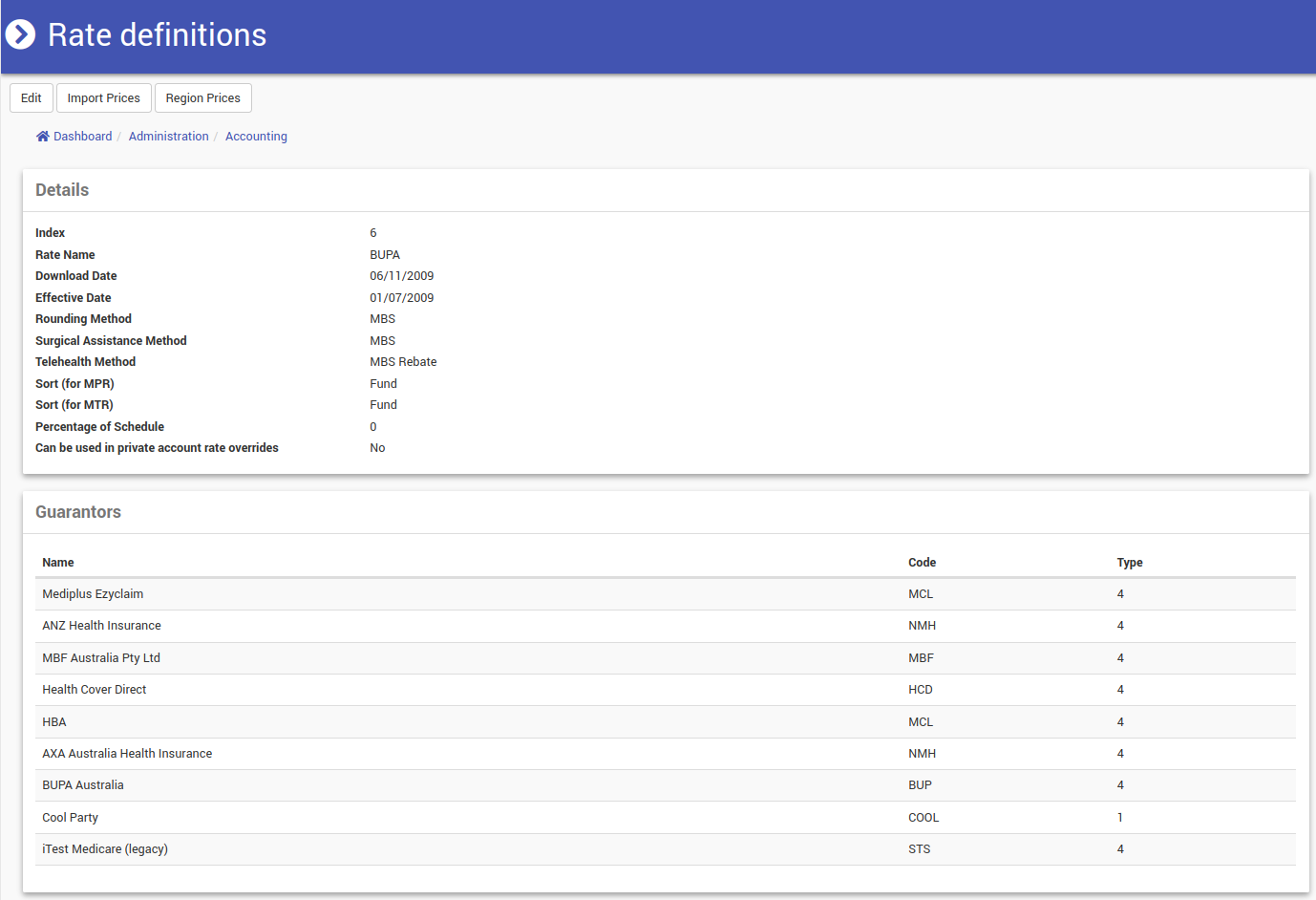Open the Administration breadcrumb link
The height and width of the screenshot is (900, 1316).
click(169, 137)
